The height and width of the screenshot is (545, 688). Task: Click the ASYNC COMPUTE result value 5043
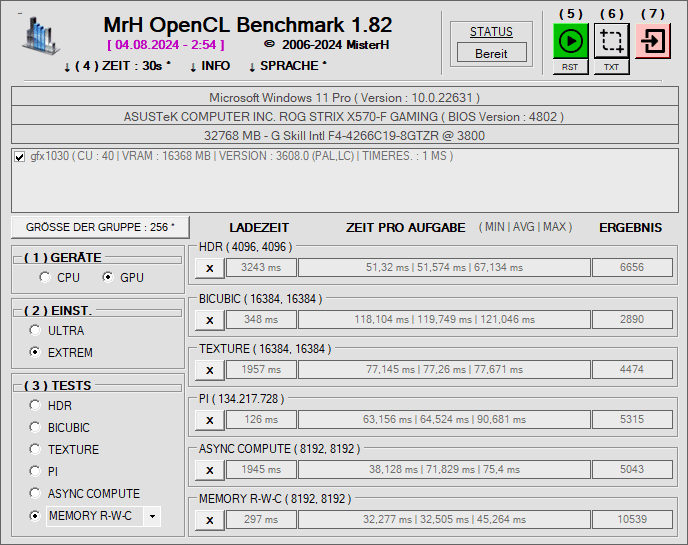pyautogui.click(x=632, y=470)
